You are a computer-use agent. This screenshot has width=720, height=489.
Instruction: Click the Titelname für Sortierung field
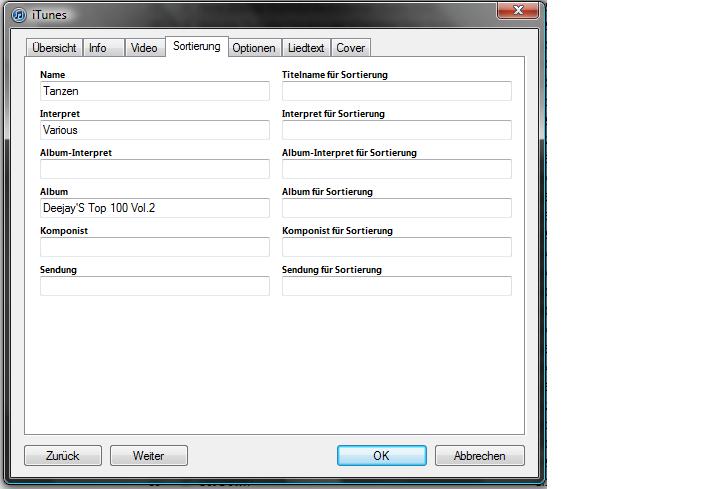click(397, 91)
